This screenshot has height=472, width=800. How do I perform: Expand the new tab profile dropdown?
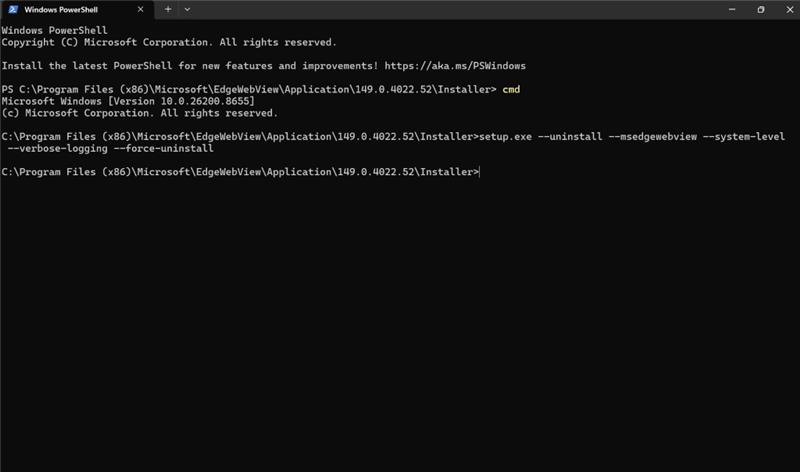pyautogui.click(x=187, y=9)
